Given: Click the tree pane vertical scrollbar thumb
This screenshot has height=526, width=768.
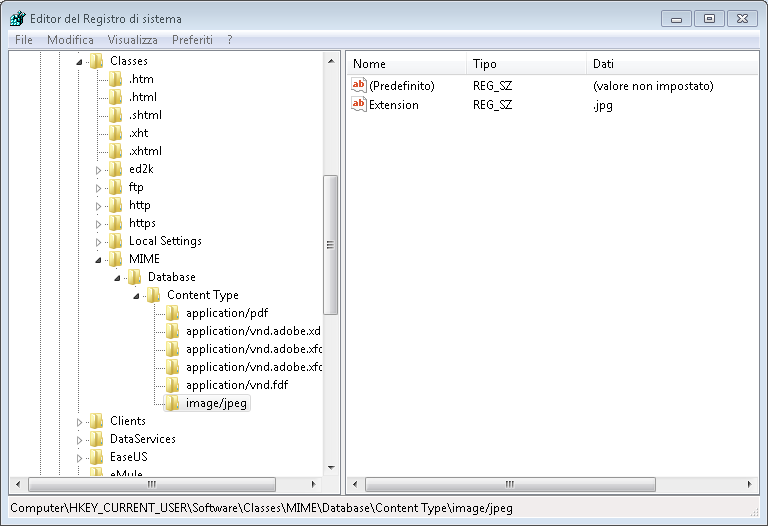Looking at the screenshot, I should 331,244.
